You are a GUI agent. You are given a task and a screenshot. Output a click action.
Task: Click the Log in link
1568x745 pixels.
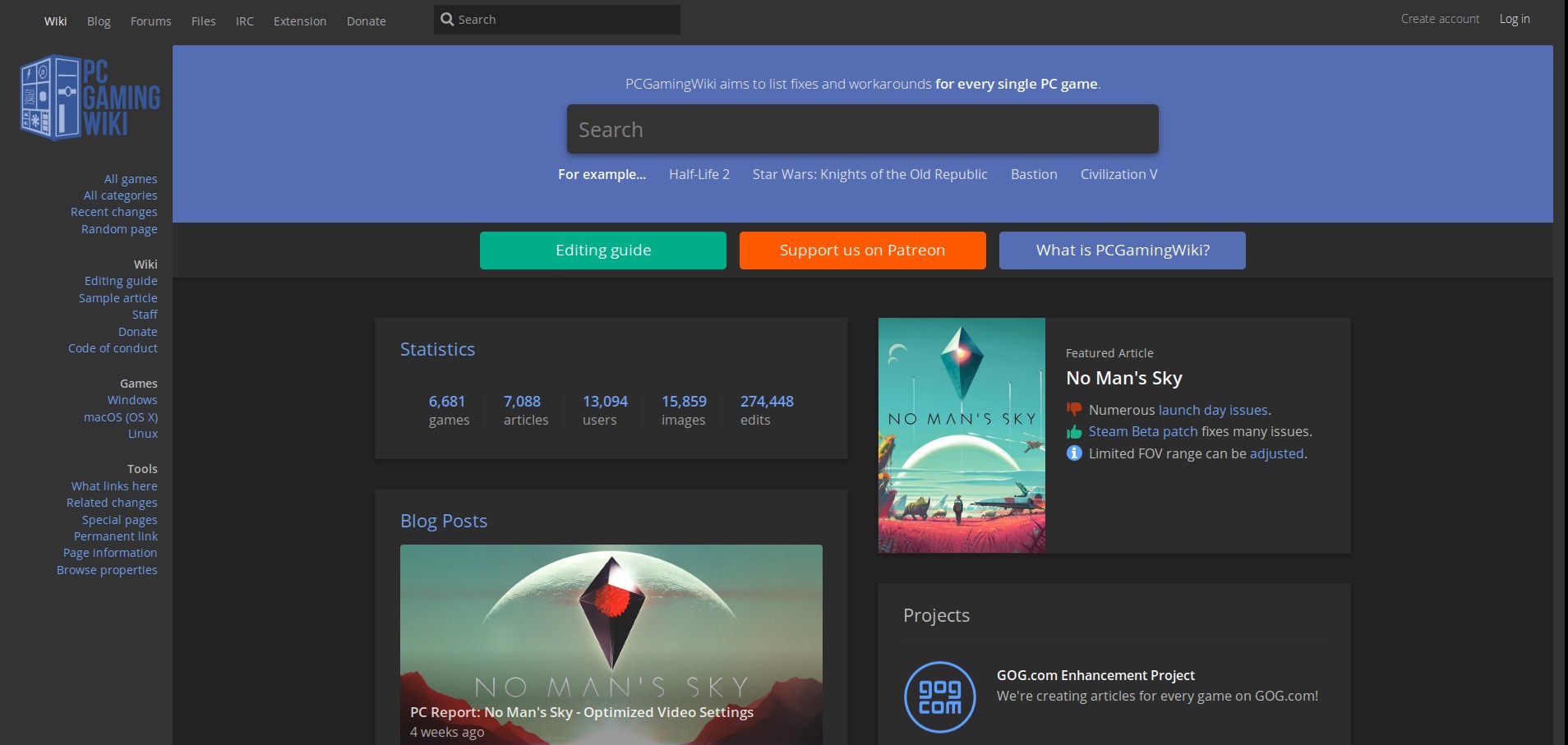[1515, 19]
